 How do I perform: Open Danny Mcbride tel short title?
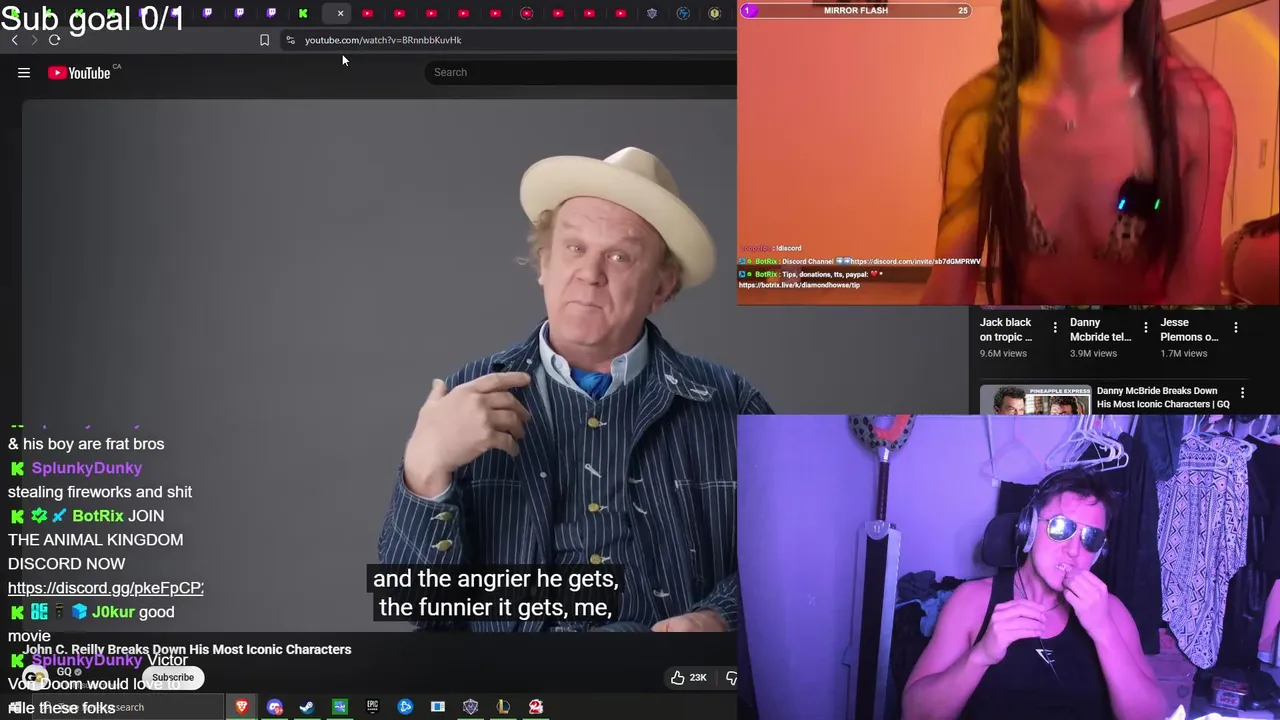click(x=1100, y=329)
